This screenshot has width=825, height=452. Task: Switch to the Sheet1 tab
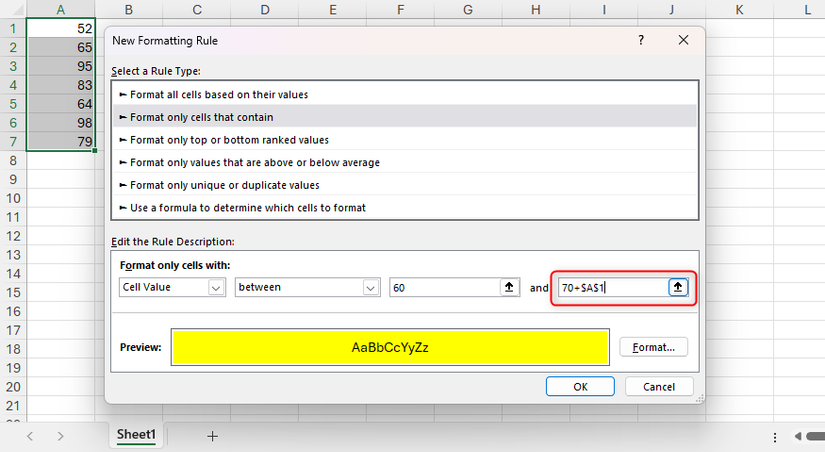(x=136, y=435)
